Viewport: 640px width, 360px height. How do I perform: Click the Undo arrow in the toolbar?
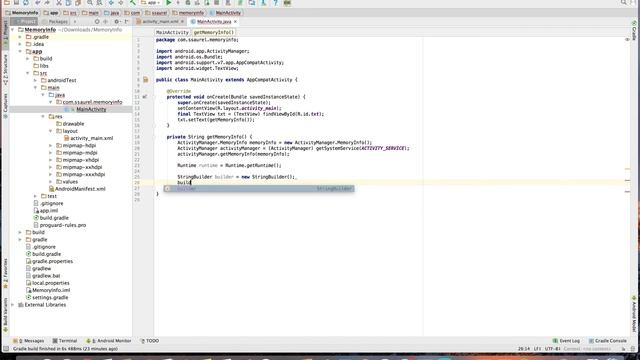(38, 3)
